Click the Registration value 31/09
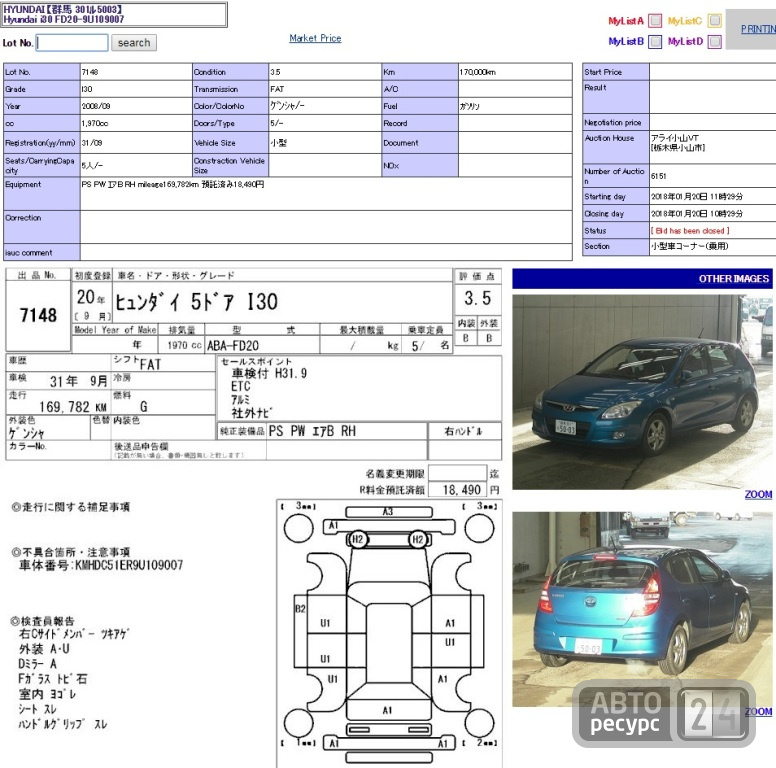 (x=92, y=143)
